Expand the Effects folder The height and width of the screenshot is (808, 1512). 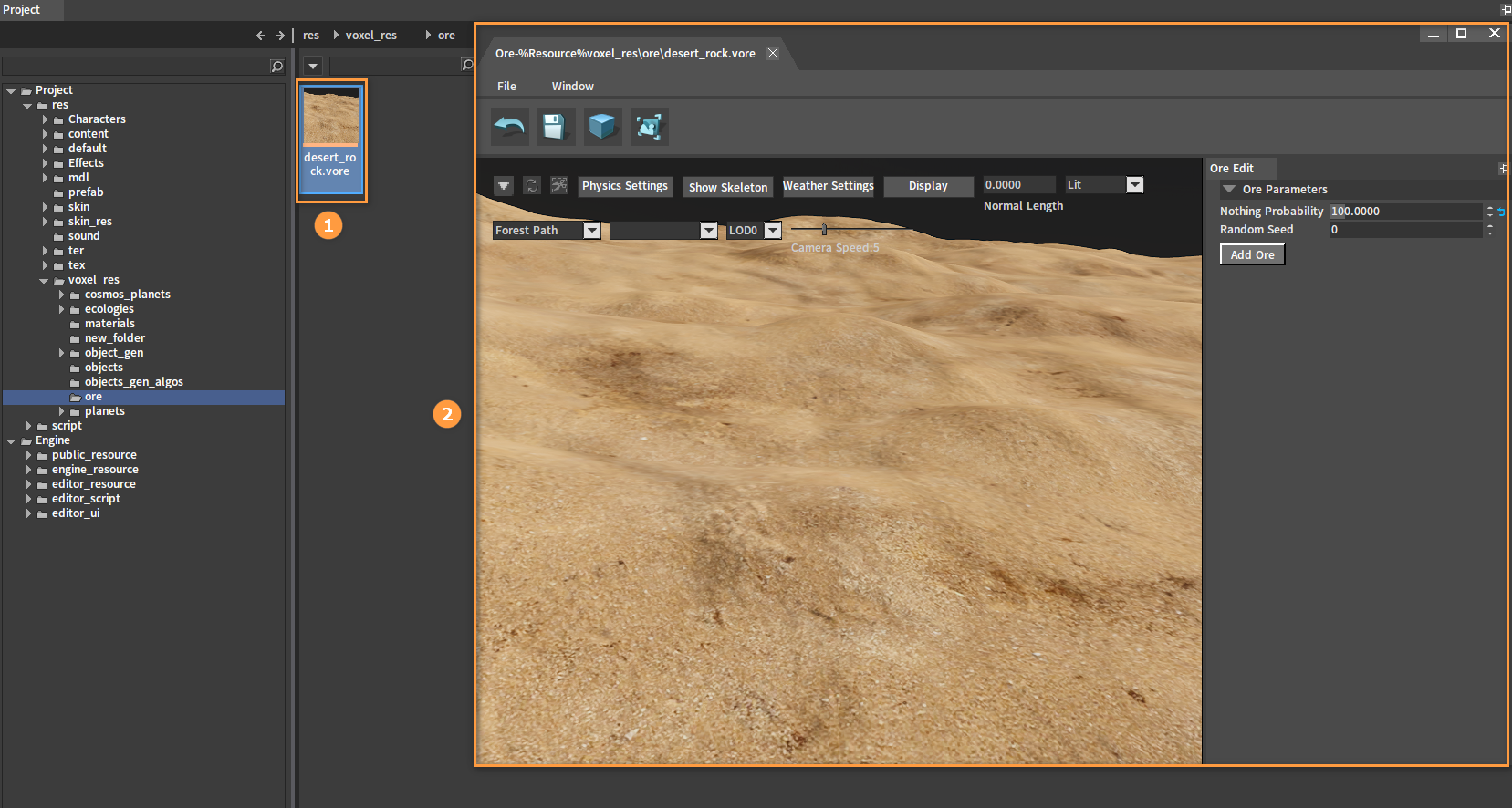[45, 163]
